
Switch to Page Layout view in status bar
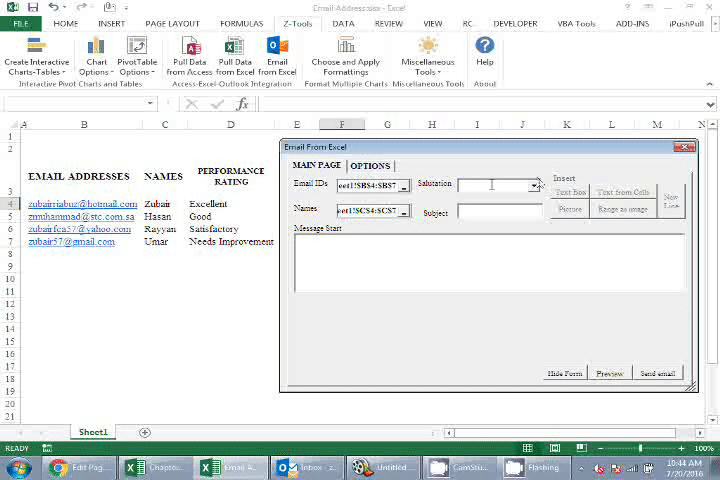click(x=555, y=448)
